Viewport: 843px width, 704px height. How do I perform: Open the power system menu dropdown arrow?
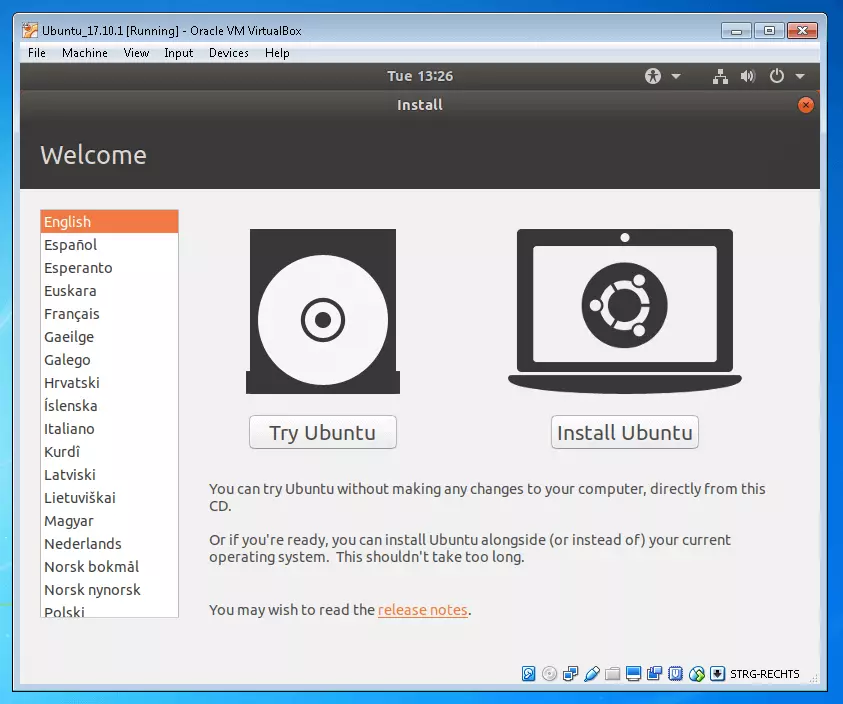pyautogui.click(x=800, y=76)
